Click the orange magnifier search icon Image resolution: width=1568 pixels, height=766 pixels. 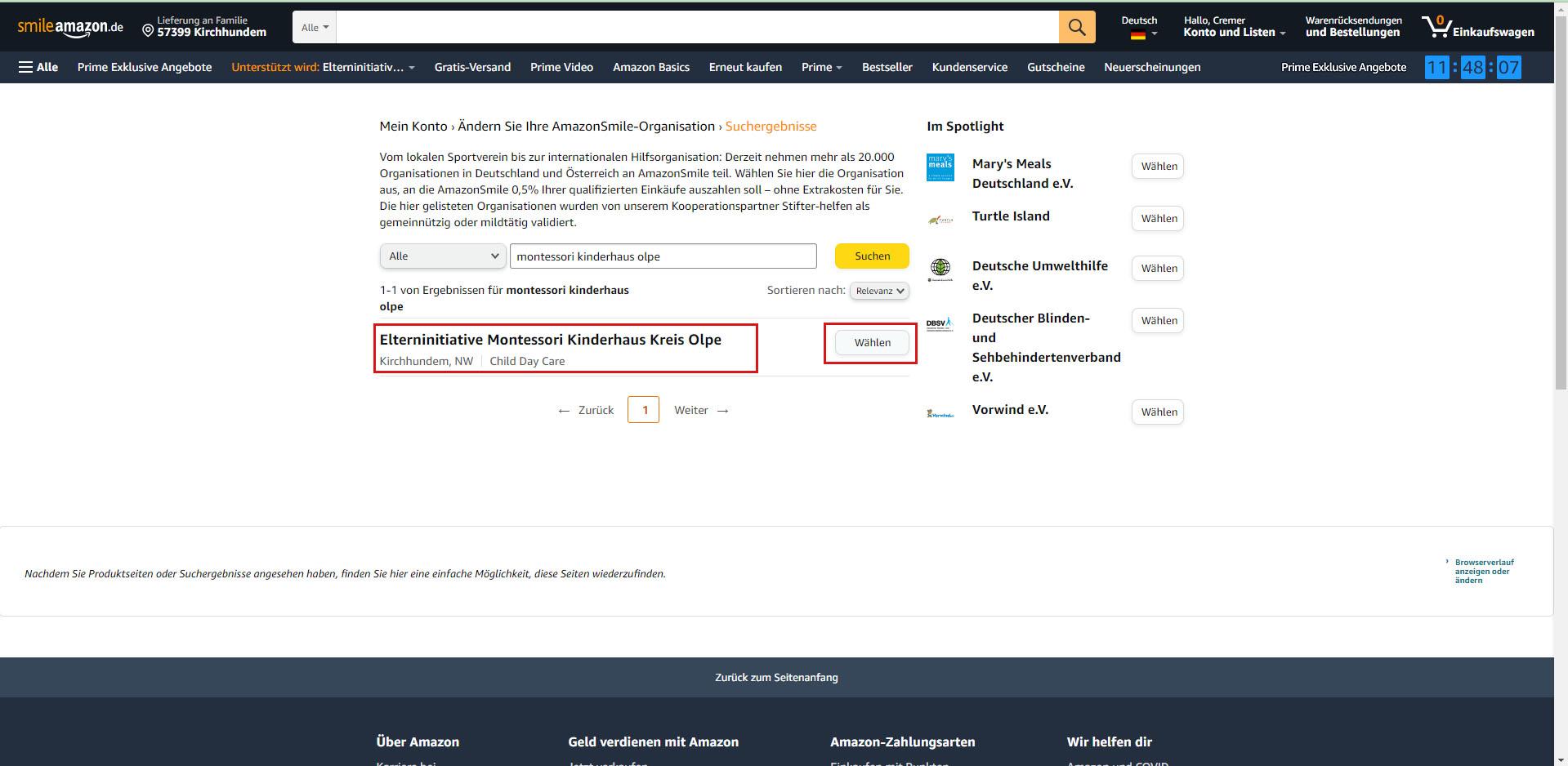pos(1077,27)
